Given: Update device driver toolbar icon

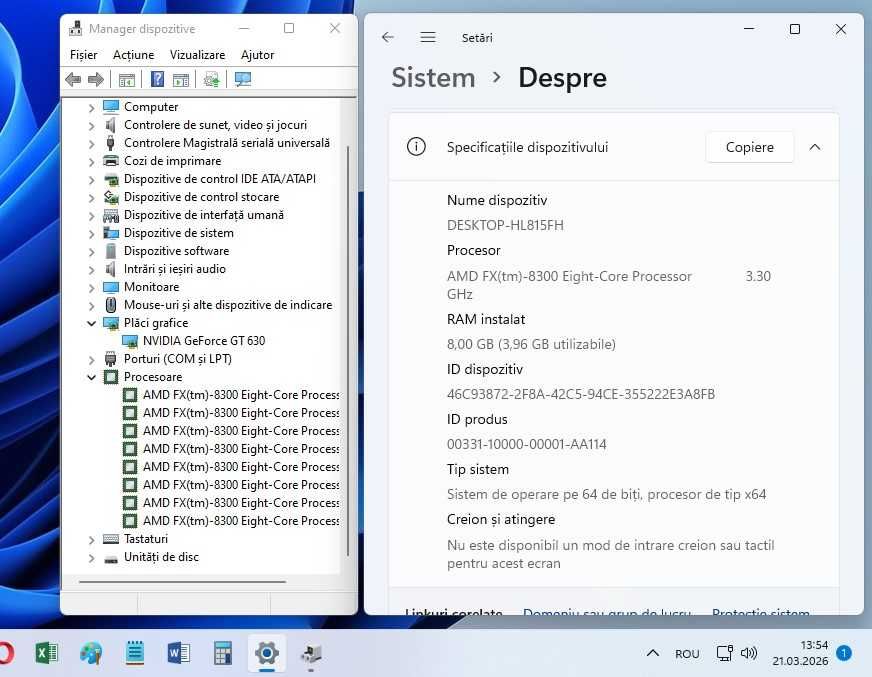Looking at the screenshot, I should point(211,80).
